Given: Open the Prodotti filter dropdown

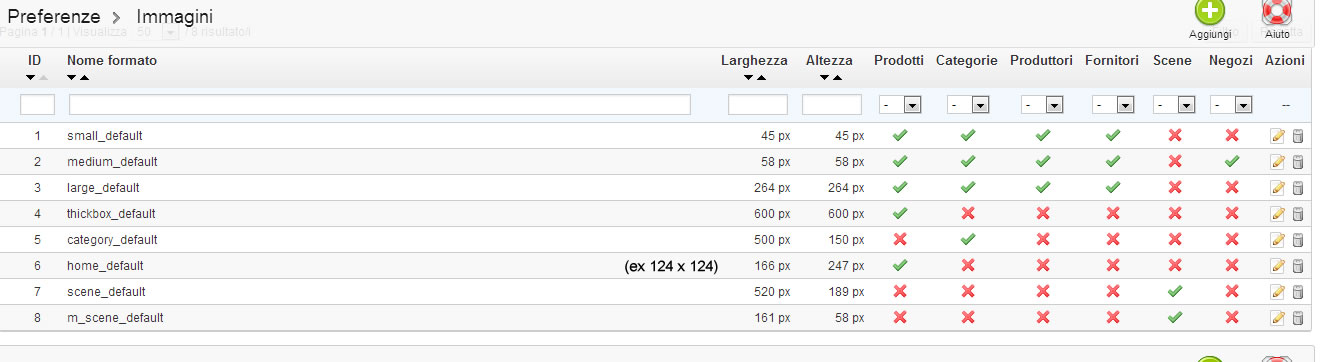Looking at the screenshot, I should click(x=899, y=105).
